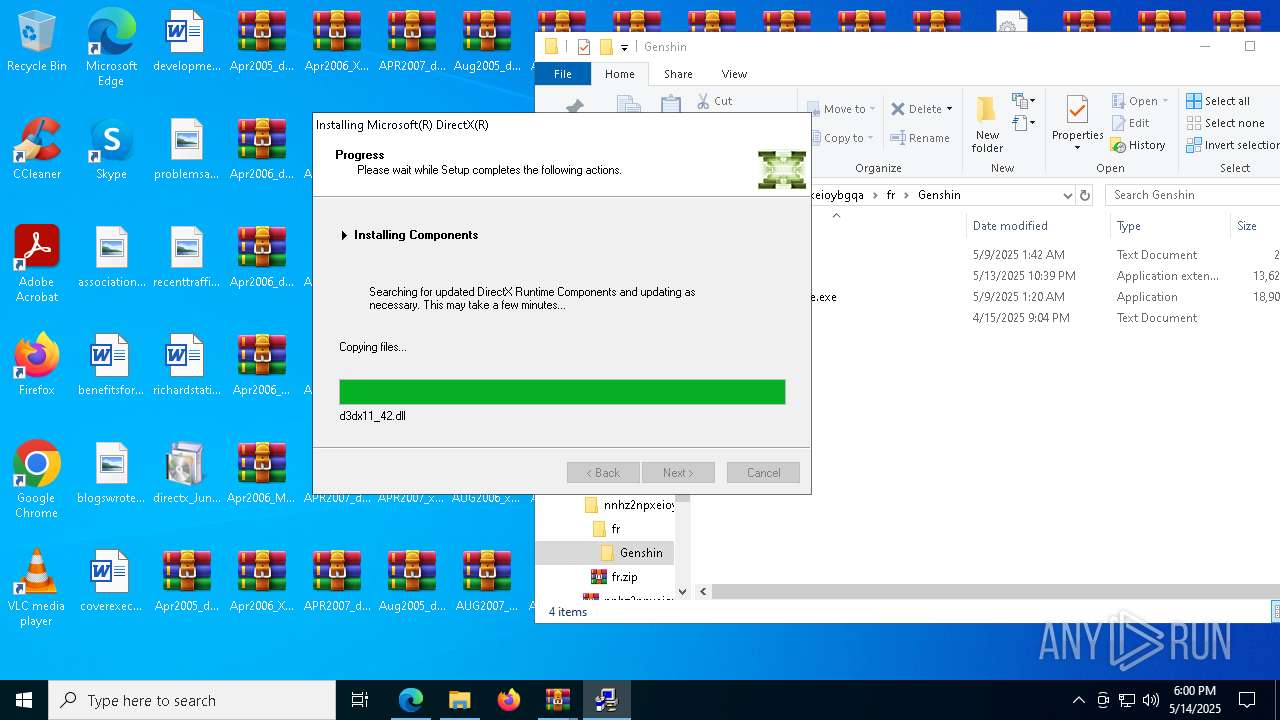Open file History from the ribbon
The width and height of the screenshot is (1280, 720).
click(x=1138, y=145)
